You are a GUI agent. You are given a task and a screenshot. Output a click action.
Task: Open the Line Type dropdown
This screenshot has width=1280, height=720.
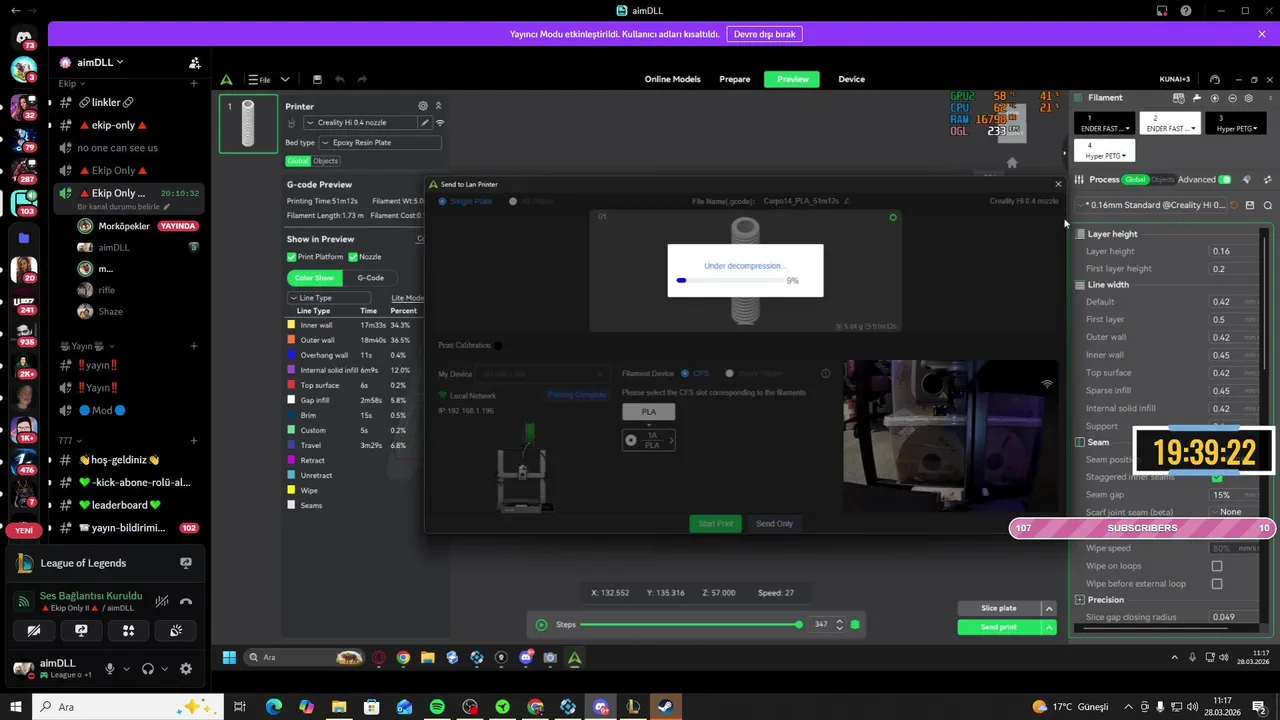[x=328, y=298]
